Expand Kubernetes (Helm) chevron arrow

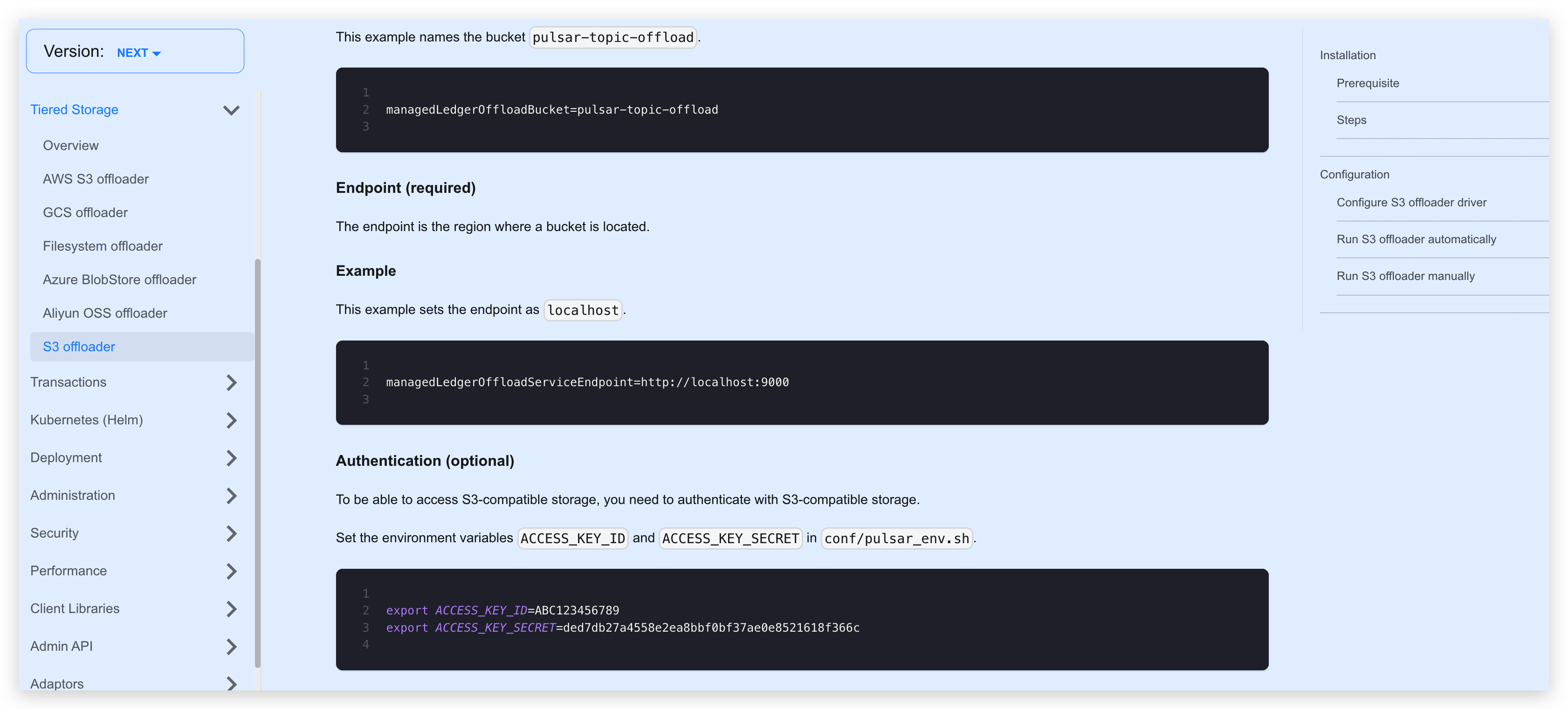[x=231, y=420]
